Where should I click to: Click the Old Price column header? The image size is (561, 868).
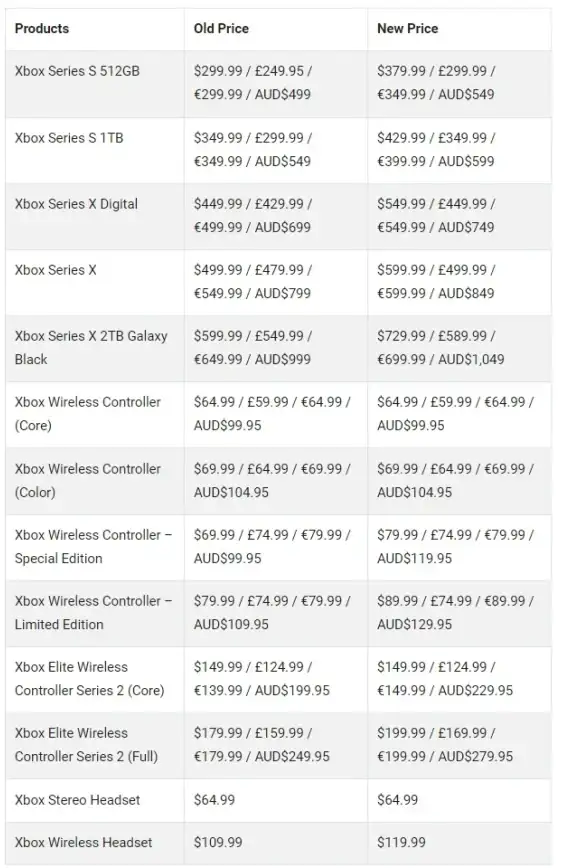pyautogui.click(x=221, y=29)
